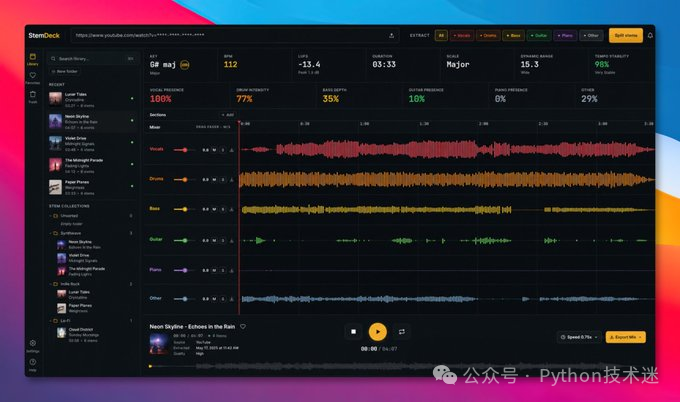Screen dimensions: 680x402
Task: Toggle the Guitar extract chip
Action: (539, 36)
